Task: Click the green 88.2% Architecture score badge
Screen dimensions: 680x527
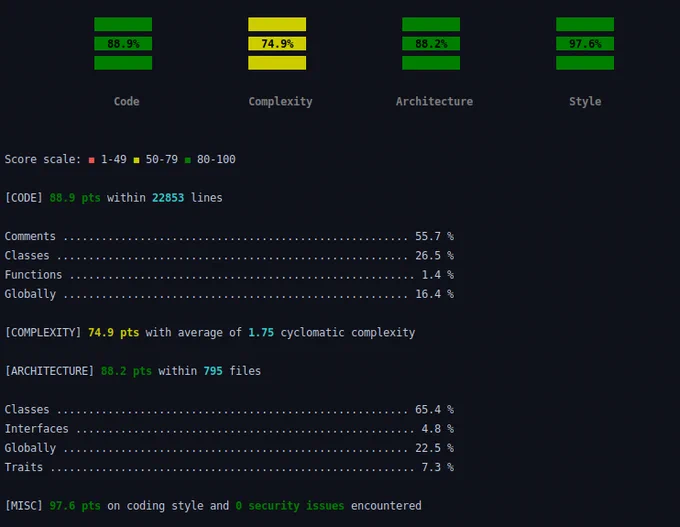Action: click(x=431, y=43)
